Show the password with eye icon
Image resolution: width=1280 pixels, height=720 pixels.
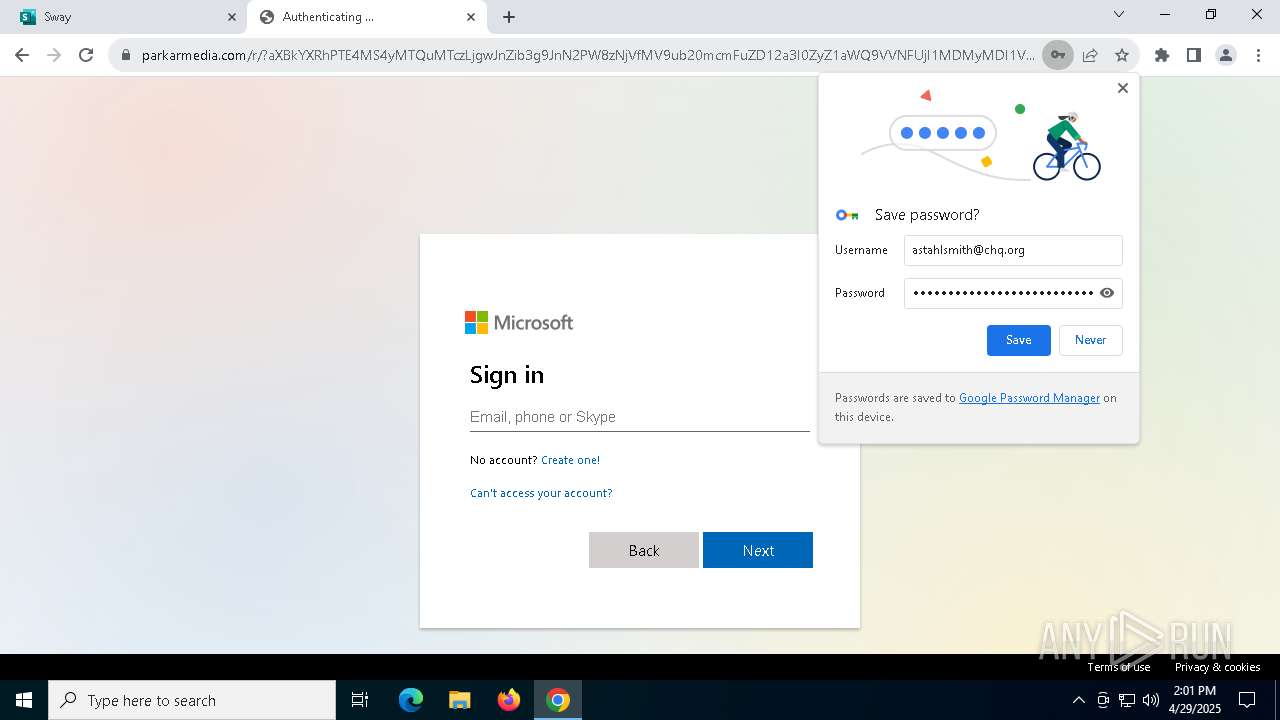1107,293
